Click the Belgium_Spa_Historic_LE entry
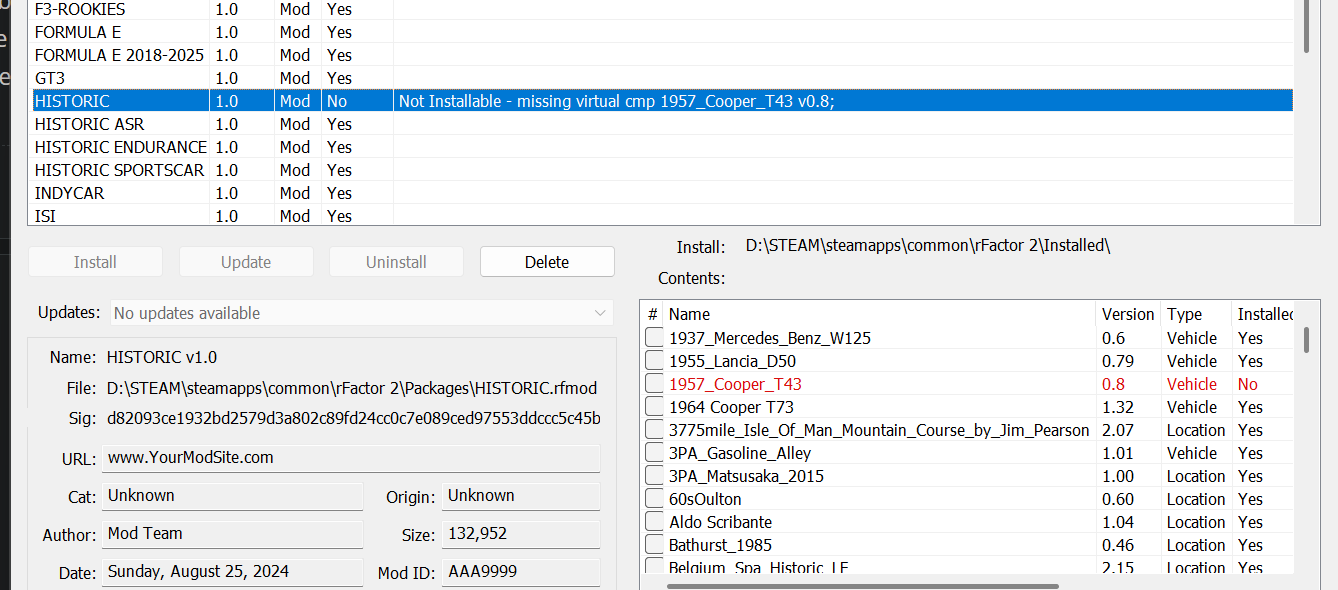1338x590 pixels. coord(759,568)
